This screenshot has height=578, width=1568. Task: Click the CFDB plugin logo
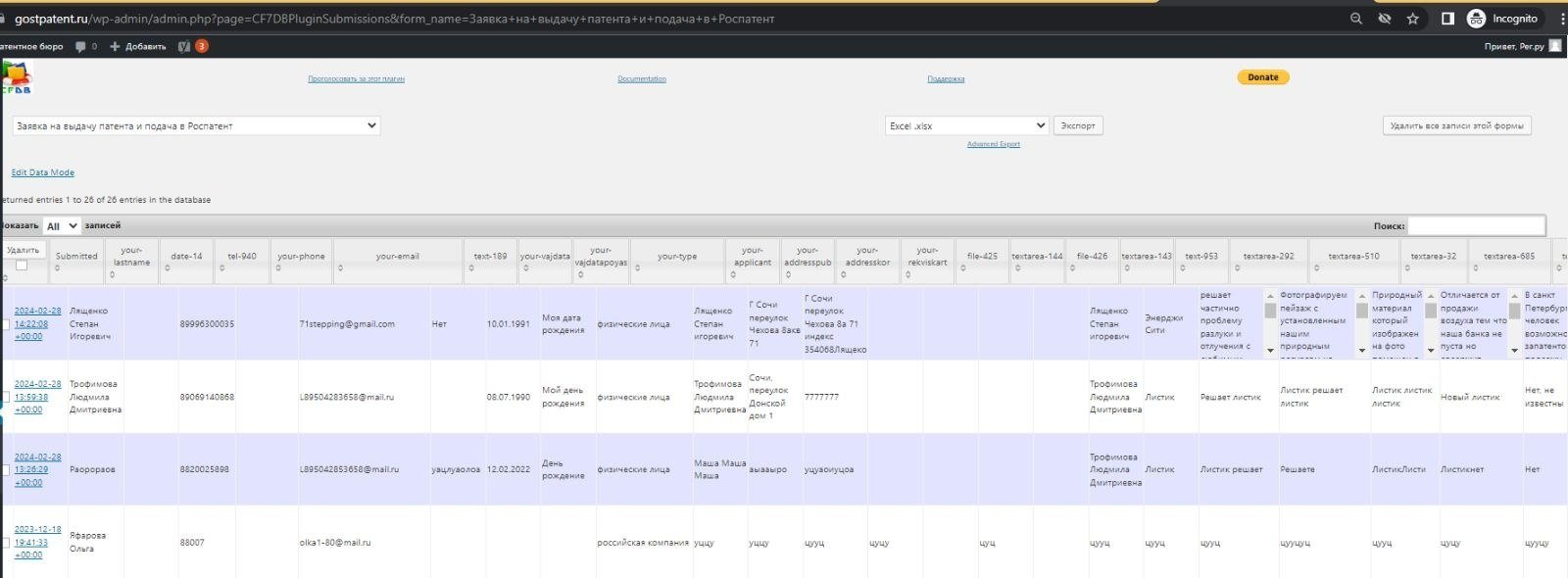(x=17, y=77)
